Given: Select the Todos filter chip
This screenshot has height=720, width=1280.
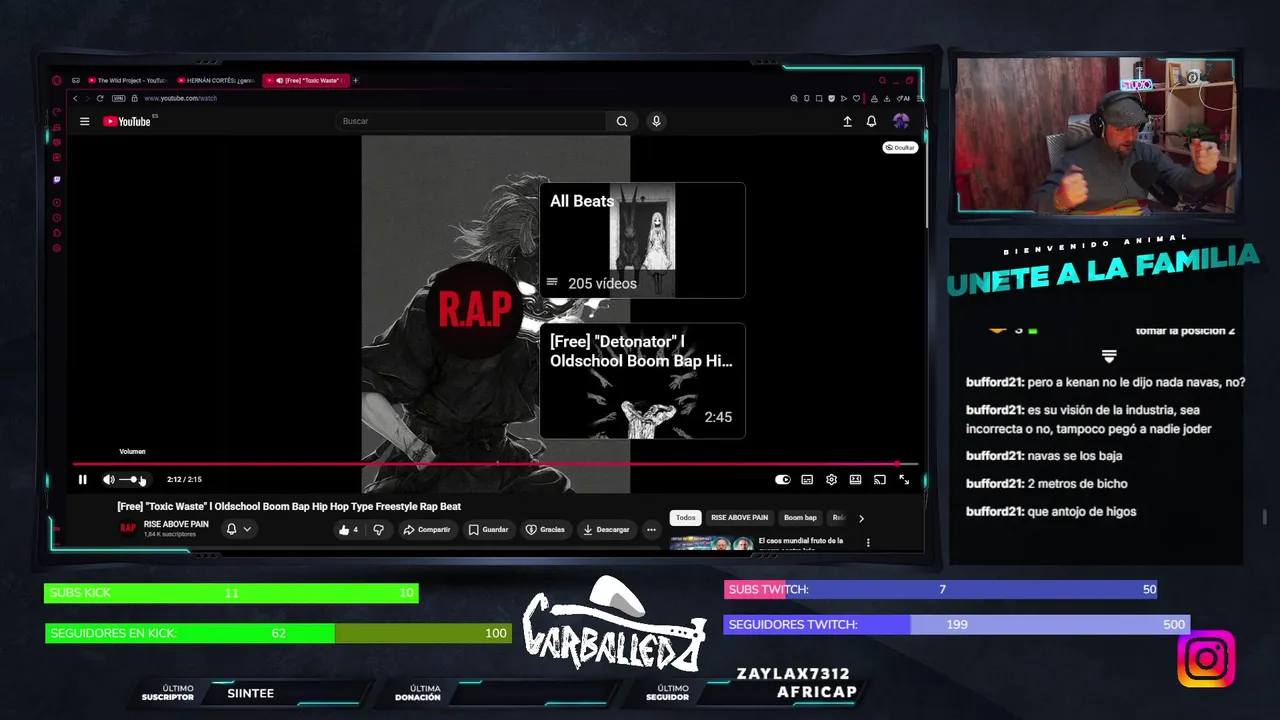Looking at the screenshot, I should tap(685, 518).
